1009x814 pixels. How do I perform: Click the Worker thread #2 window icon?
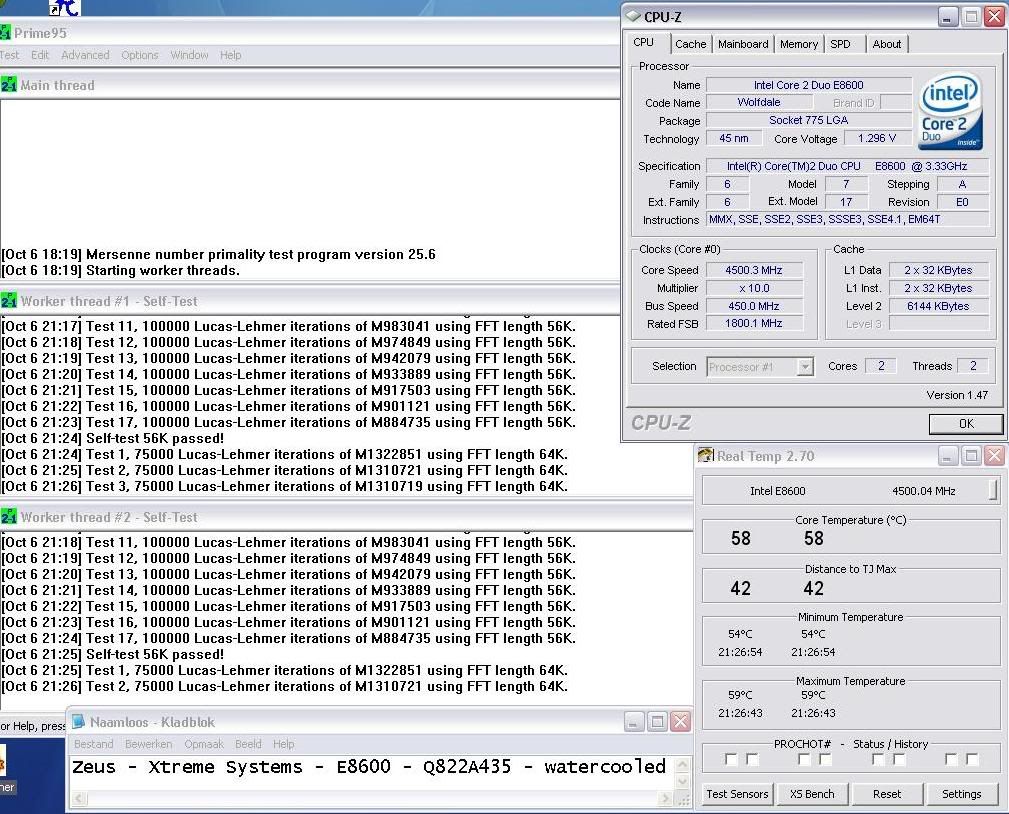click(8, 517)
